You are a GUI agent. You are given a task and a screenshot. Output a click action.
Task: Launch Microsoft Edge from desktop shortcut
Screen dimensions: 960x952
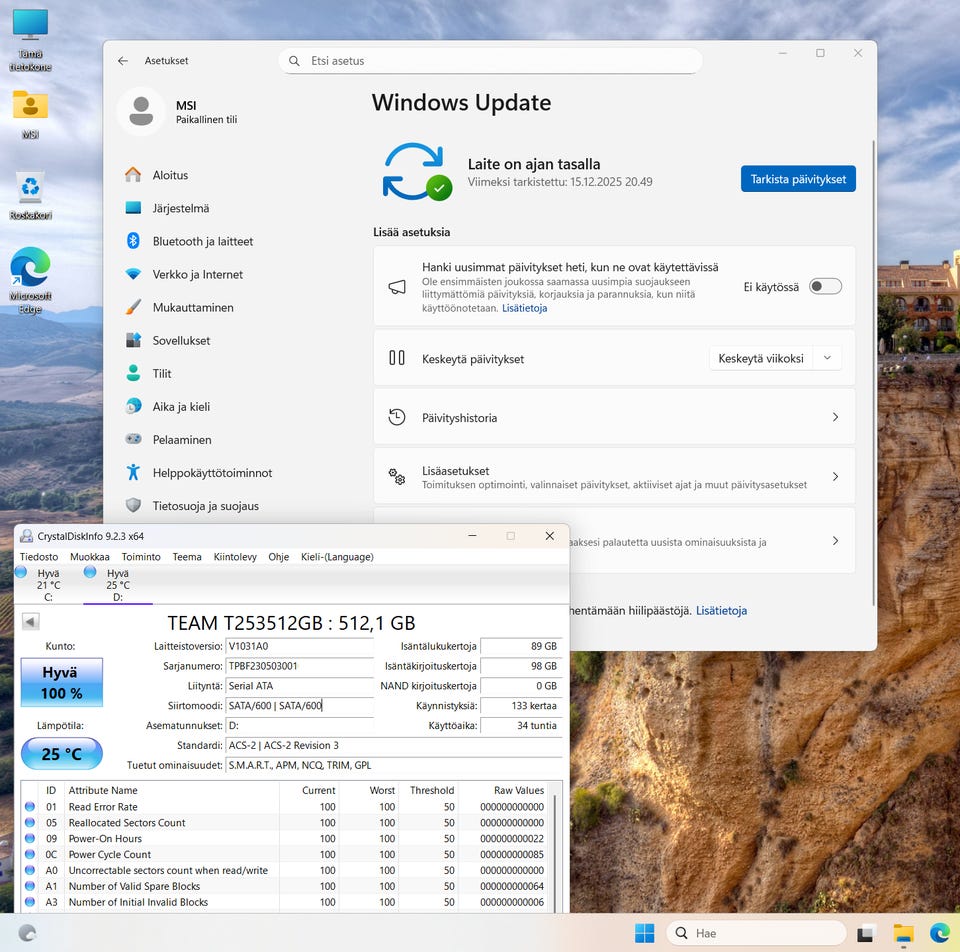point(30,280)
